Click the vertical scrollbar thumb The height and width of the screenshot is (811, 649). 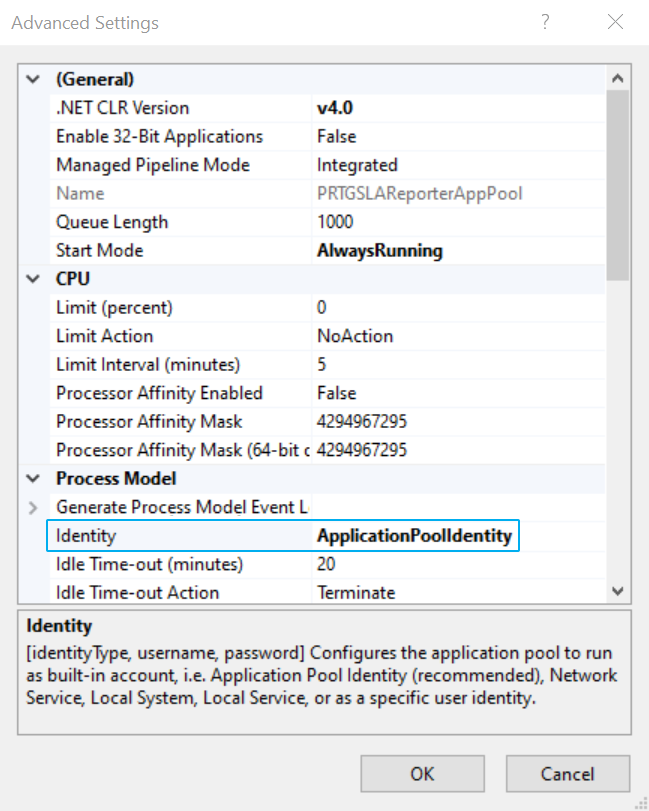(617, 185)
